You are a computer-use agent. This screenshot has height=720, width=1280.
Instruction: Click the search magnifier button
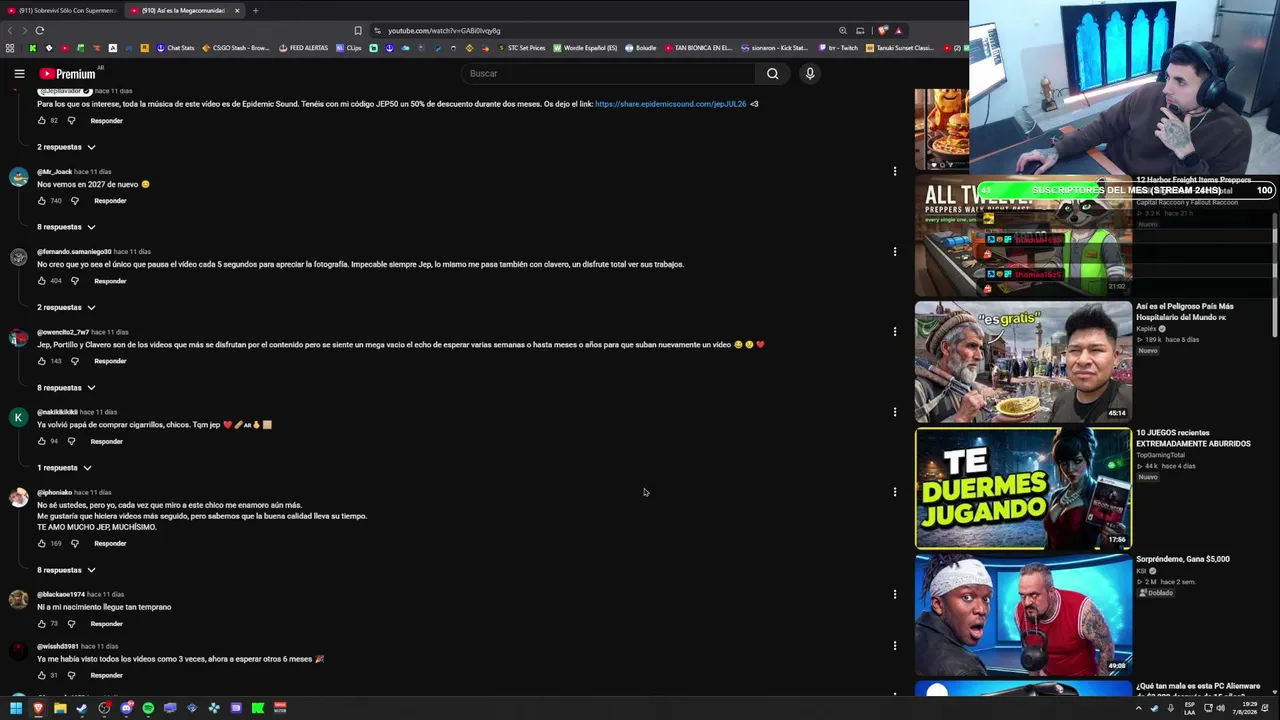[772, 73]
